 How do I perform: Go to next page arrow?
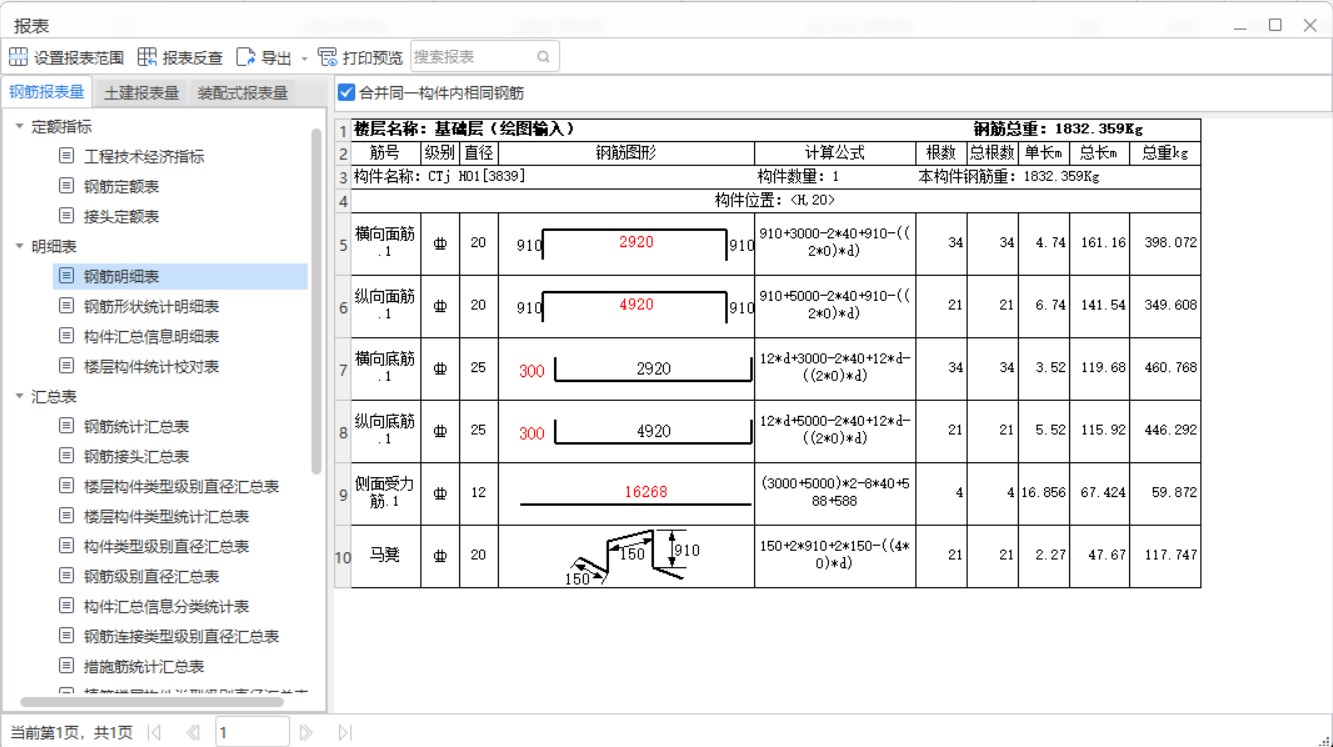coord(307,733)
